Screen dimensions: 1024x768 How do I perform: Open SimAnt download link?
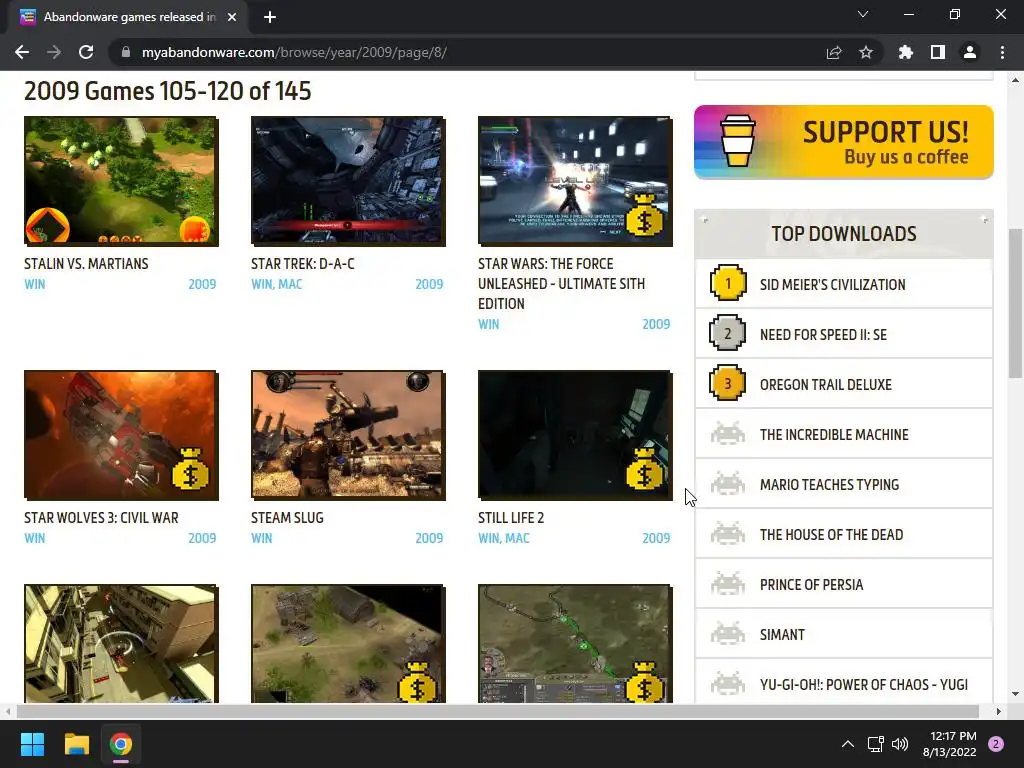(782, 635)
